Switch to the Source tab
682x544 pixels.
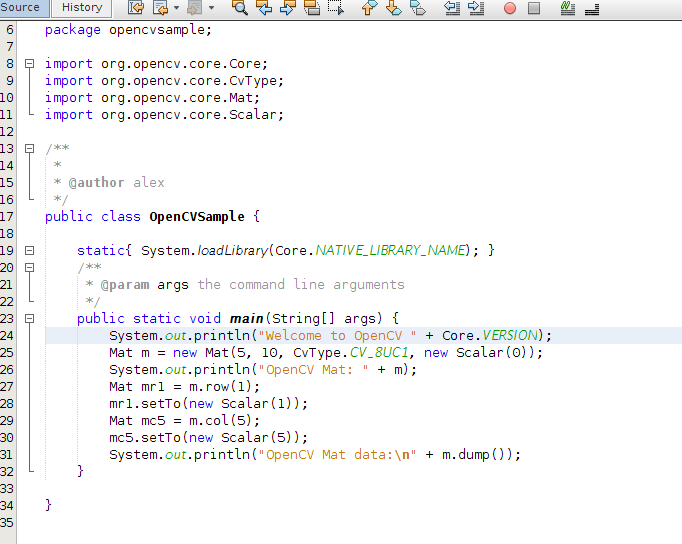click(x=20, y=8)
